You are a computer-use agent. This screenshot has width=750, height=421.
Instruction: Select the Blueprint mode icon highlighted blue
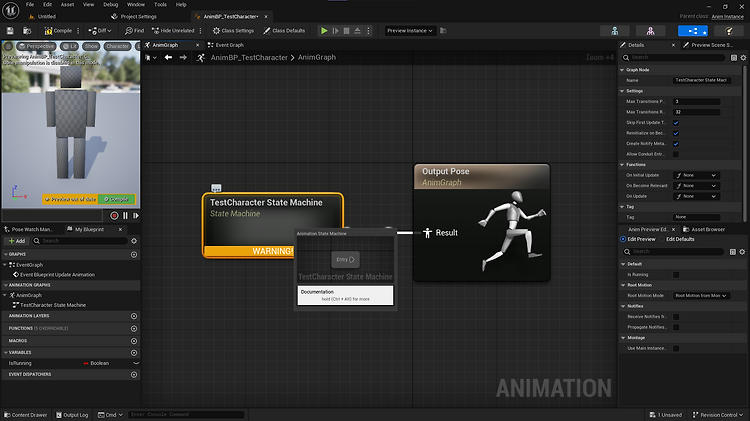pos(693,31)
